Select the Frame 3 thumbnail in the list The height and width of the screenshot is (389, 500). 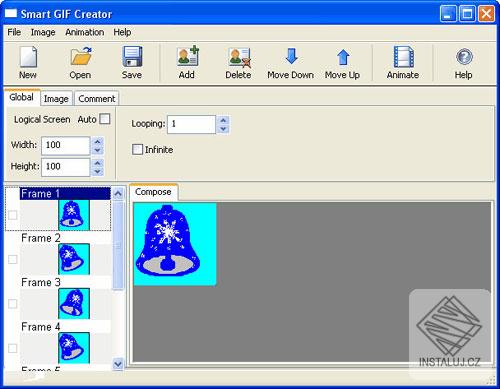(74, 303)
